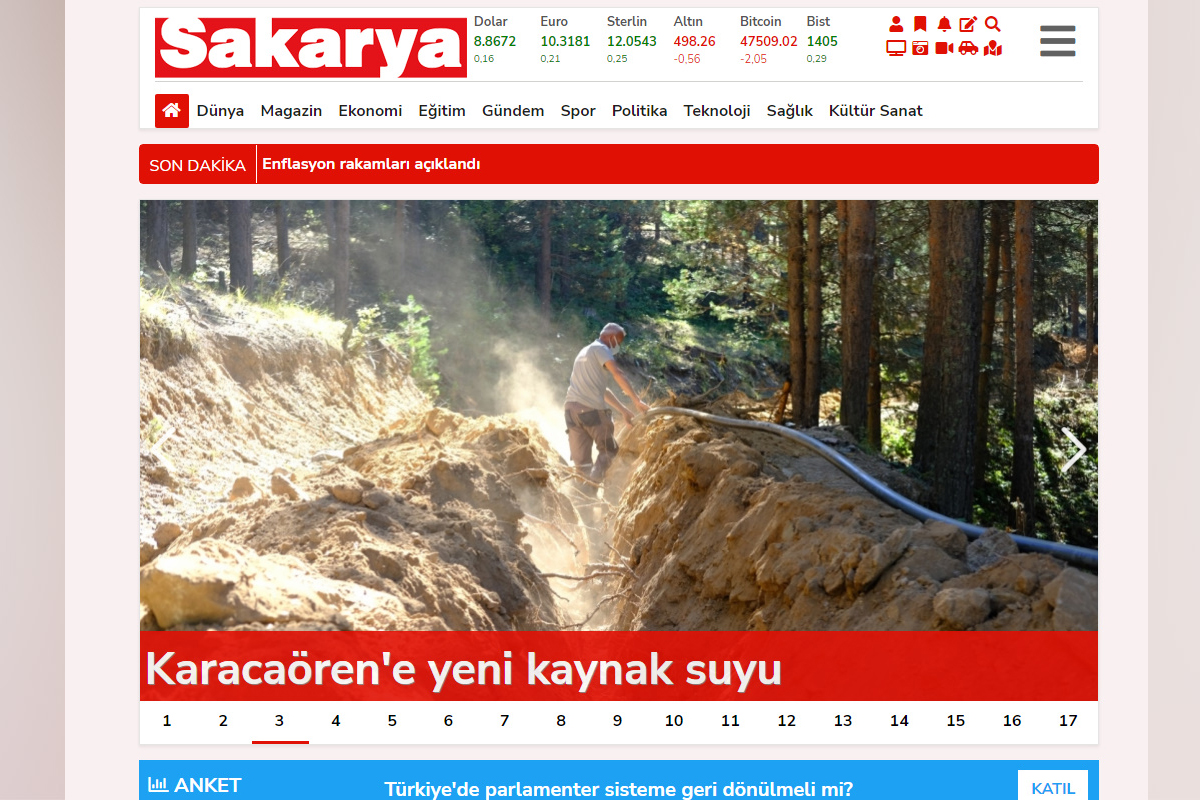Open the Sağlık section
This screenshot has height=800, width=1200.
pos(790,111)
